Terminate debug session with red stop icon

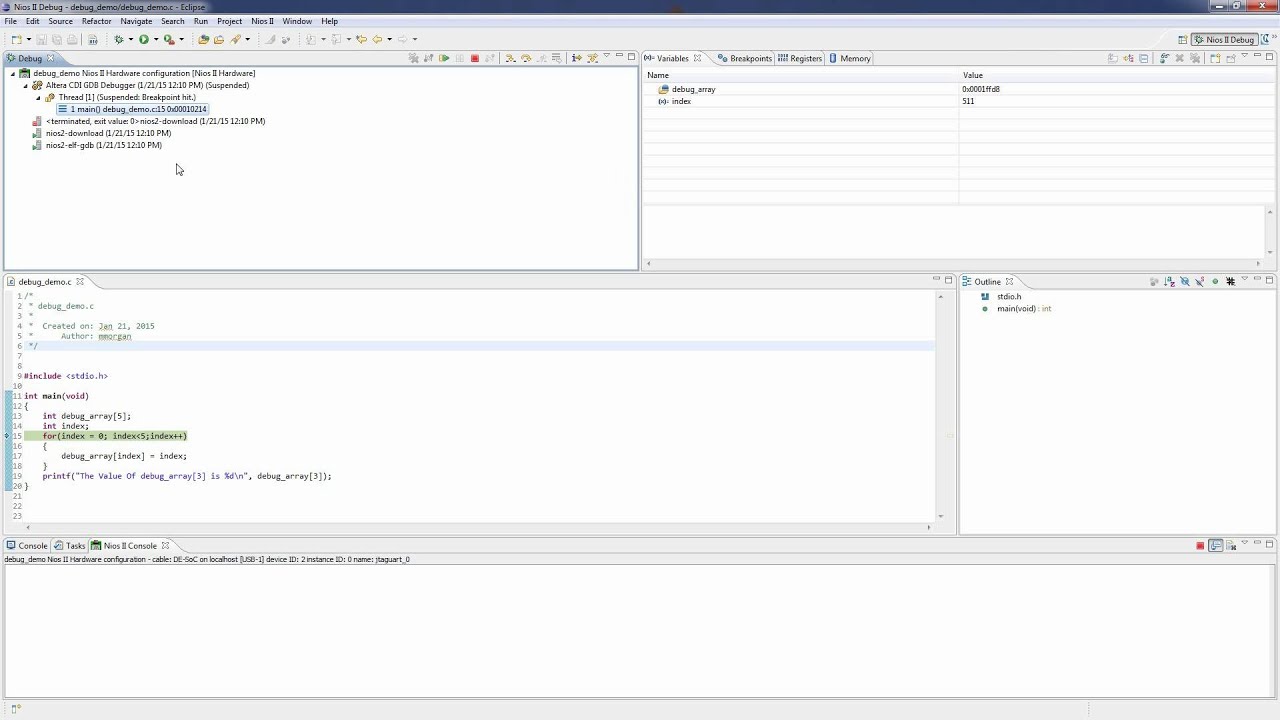coord(475,58)
